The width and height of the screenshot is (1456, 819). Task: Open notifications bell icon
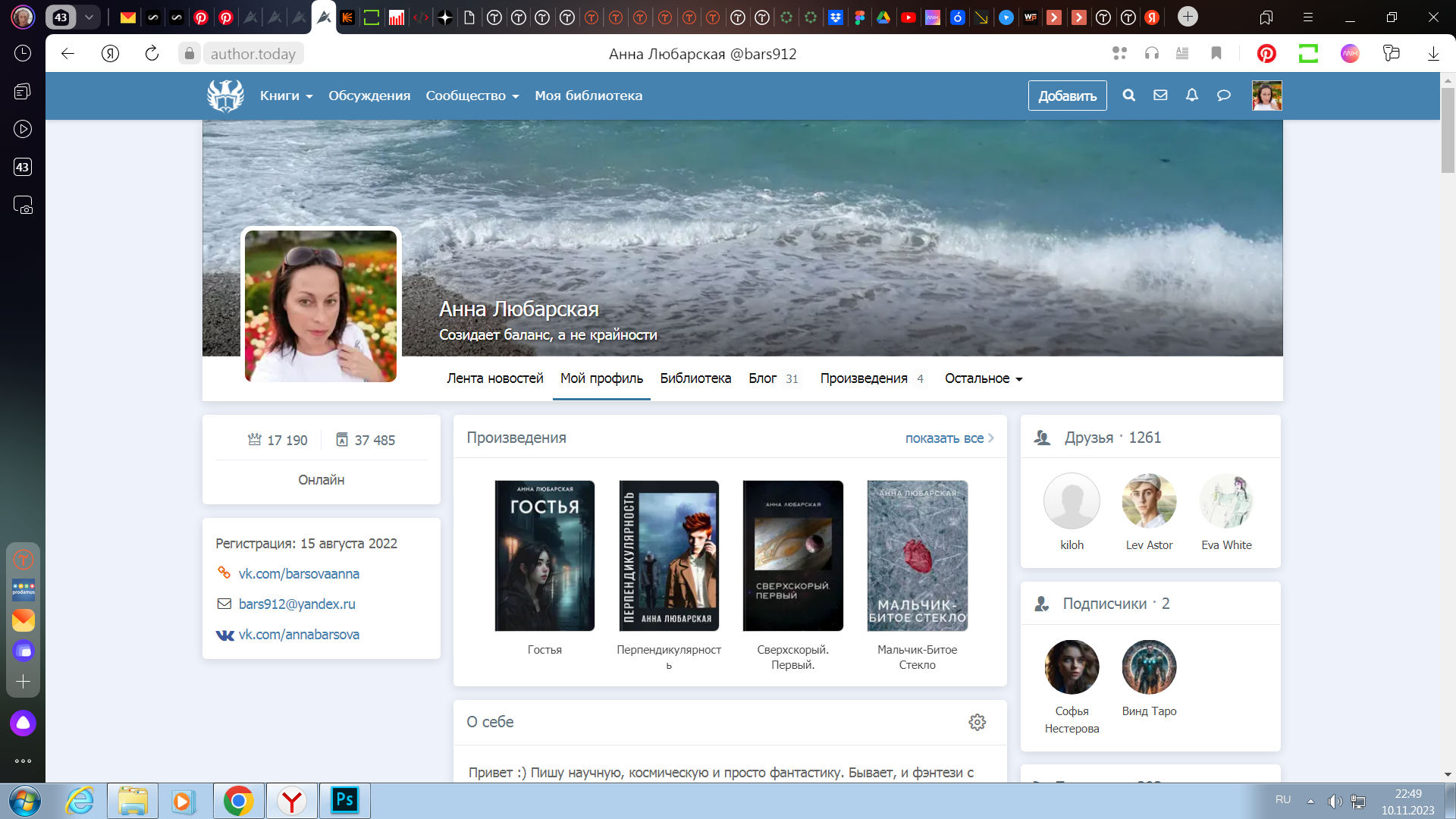(x=1192, y=96)
